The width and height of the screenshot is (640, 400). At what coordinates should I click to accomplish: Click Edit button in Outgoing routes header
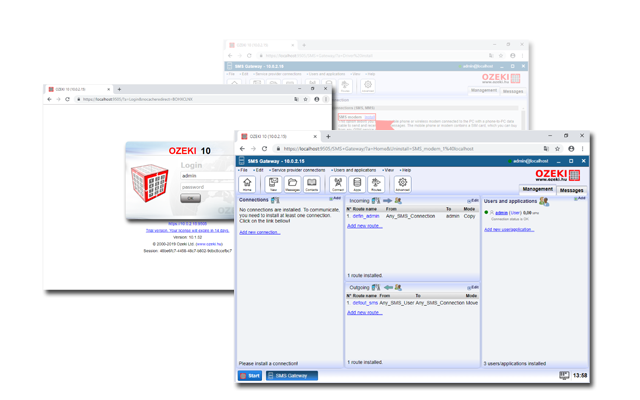pyautogui.click(x=473, y=287)
